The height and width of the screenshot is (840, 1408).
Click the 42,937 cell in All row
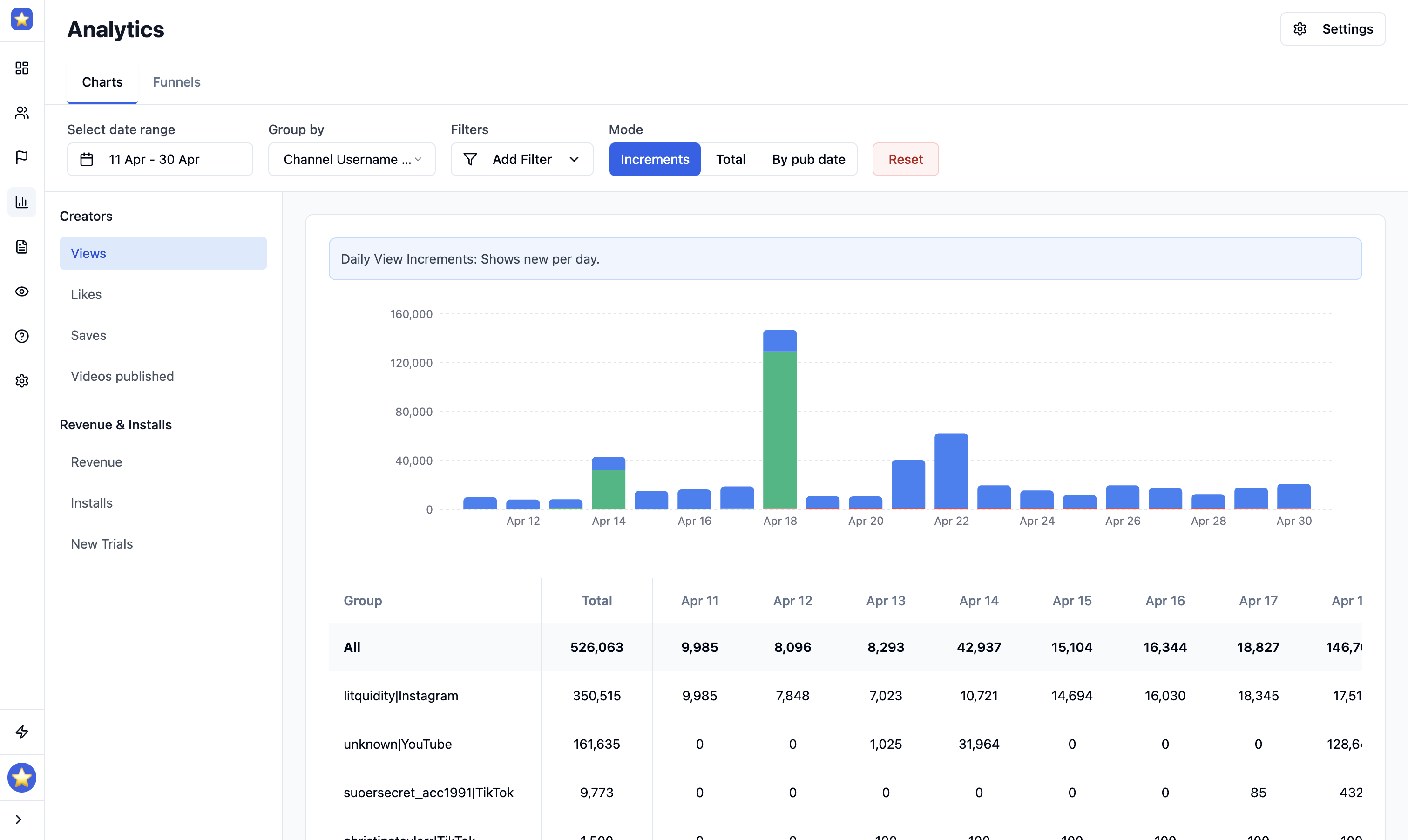click(x=979, y=647)
